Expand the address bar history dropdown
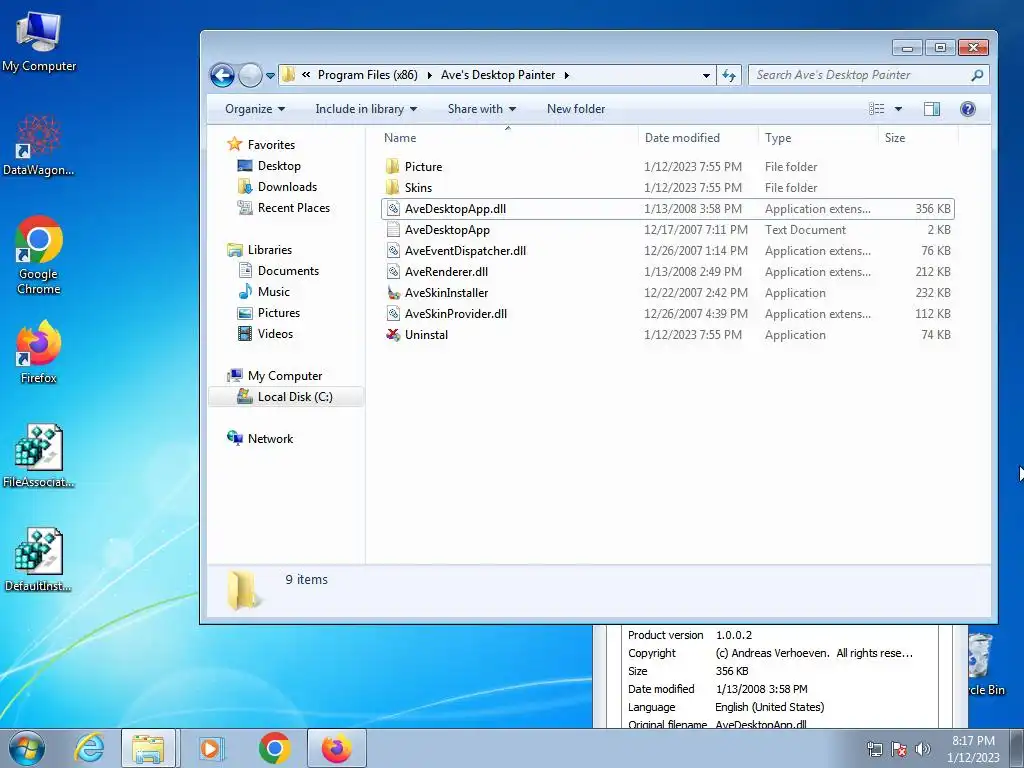The height and width of the screenshot is (768, 1024). pos(706,76)
